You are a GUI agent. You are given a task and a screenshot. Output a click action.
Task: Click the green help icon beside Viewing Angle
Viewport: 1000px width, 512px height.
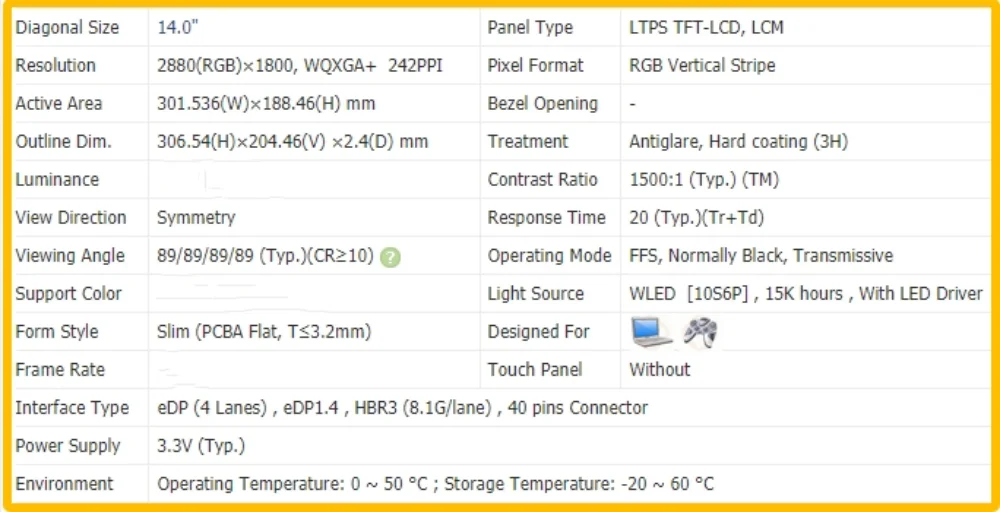390,258
